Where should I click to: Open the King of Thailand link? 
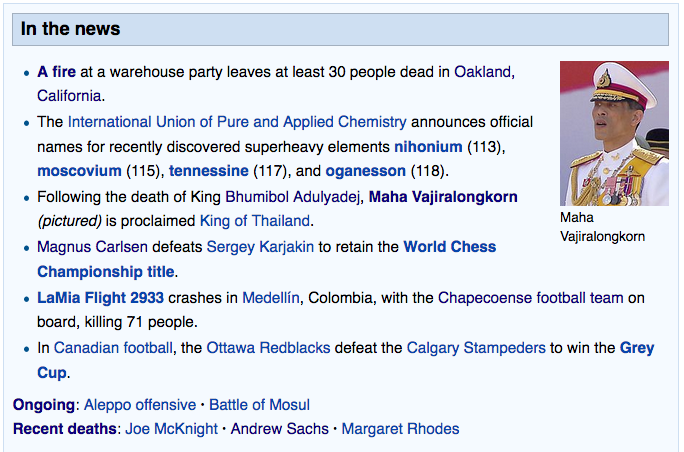[255, 221]
